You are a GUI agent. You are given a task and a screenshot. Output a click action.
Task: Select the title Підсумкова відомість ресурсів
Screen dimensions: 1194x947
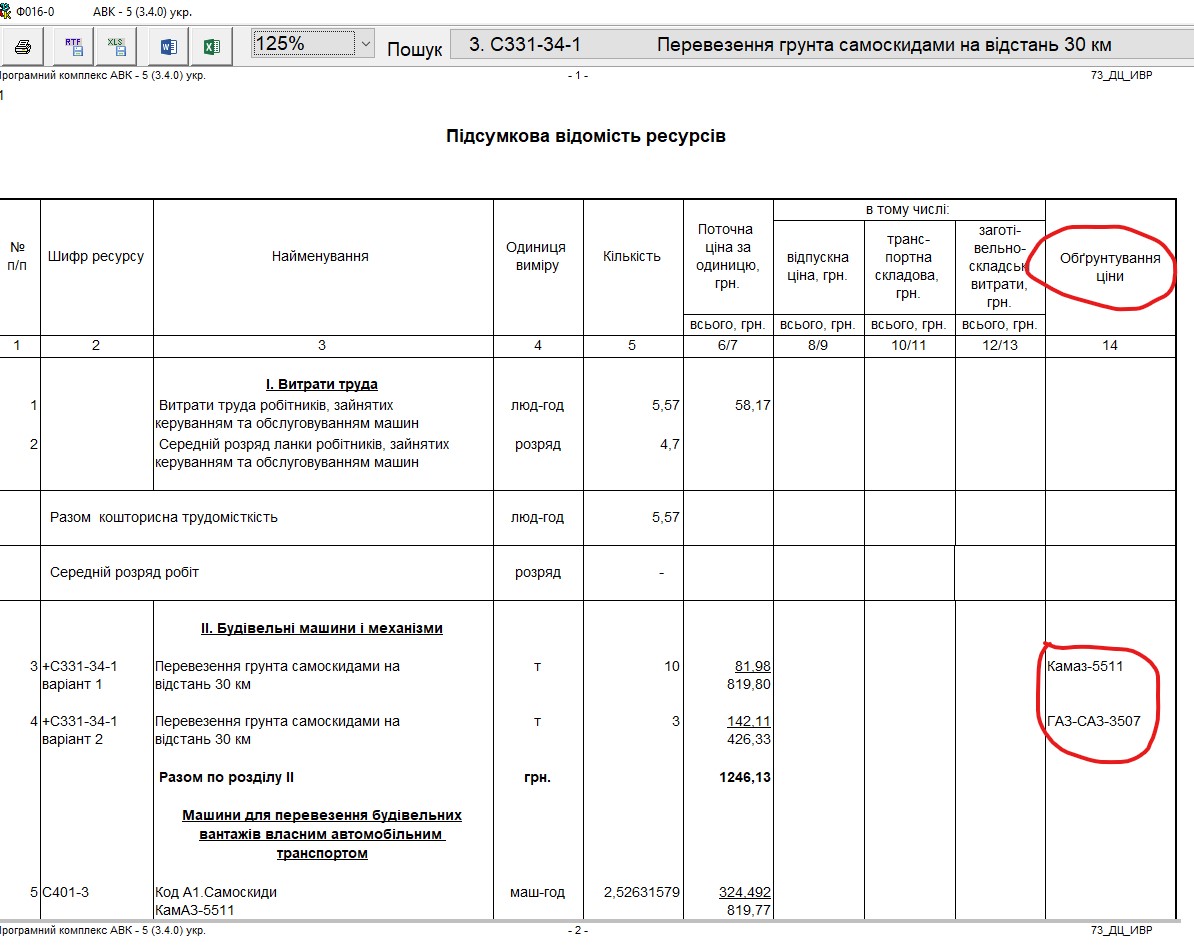coord(586,136)
